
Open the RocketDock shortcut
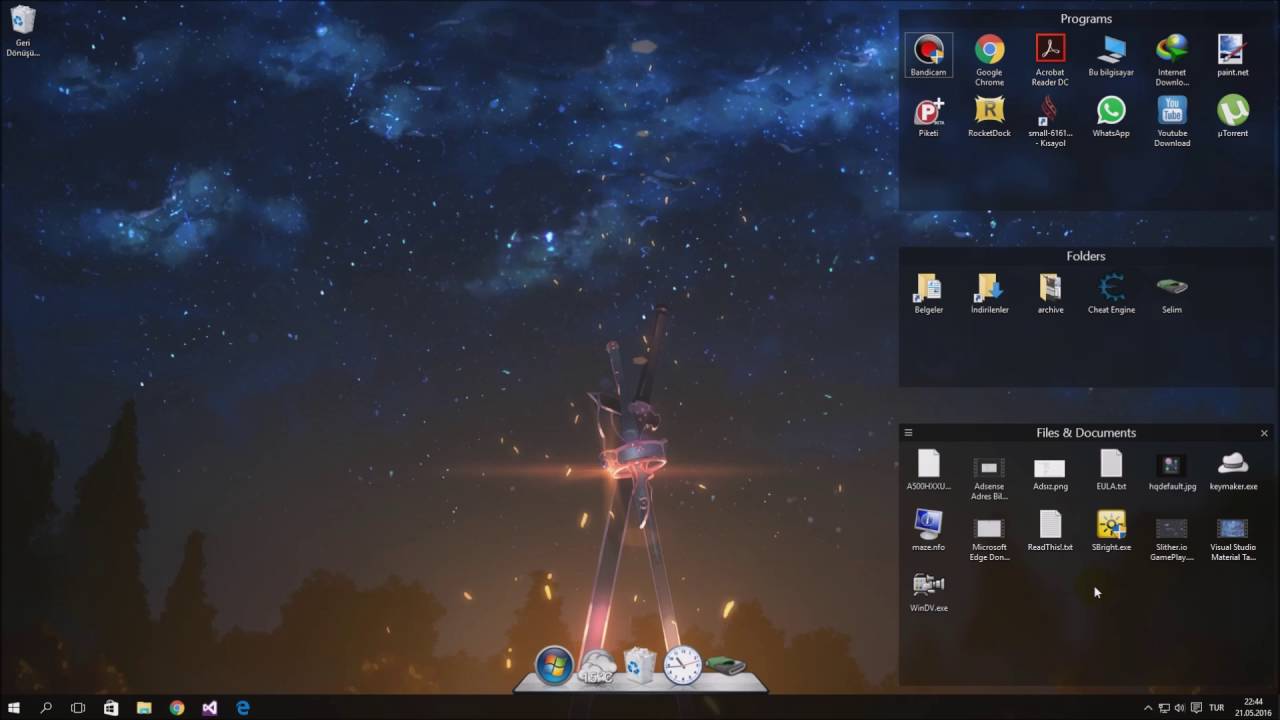(989, 116)
